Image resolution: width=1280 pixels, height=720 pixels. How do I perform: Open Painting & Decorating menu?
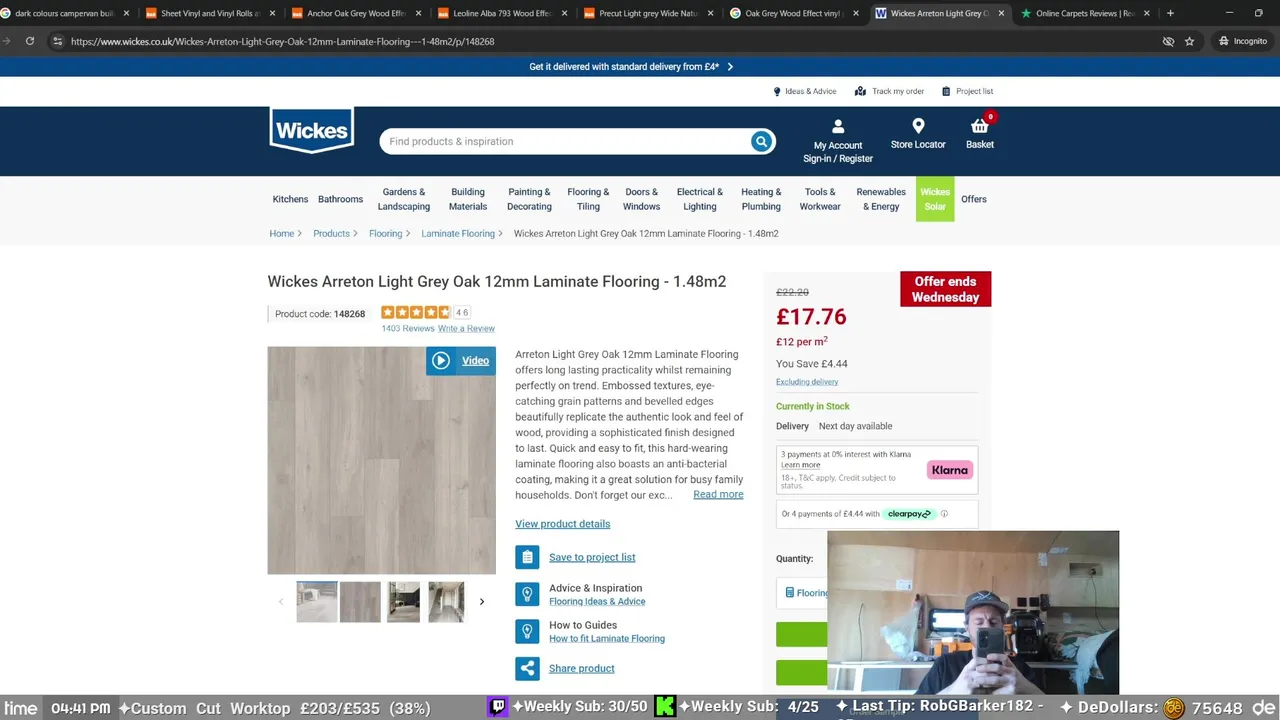(x=529, y=199)
